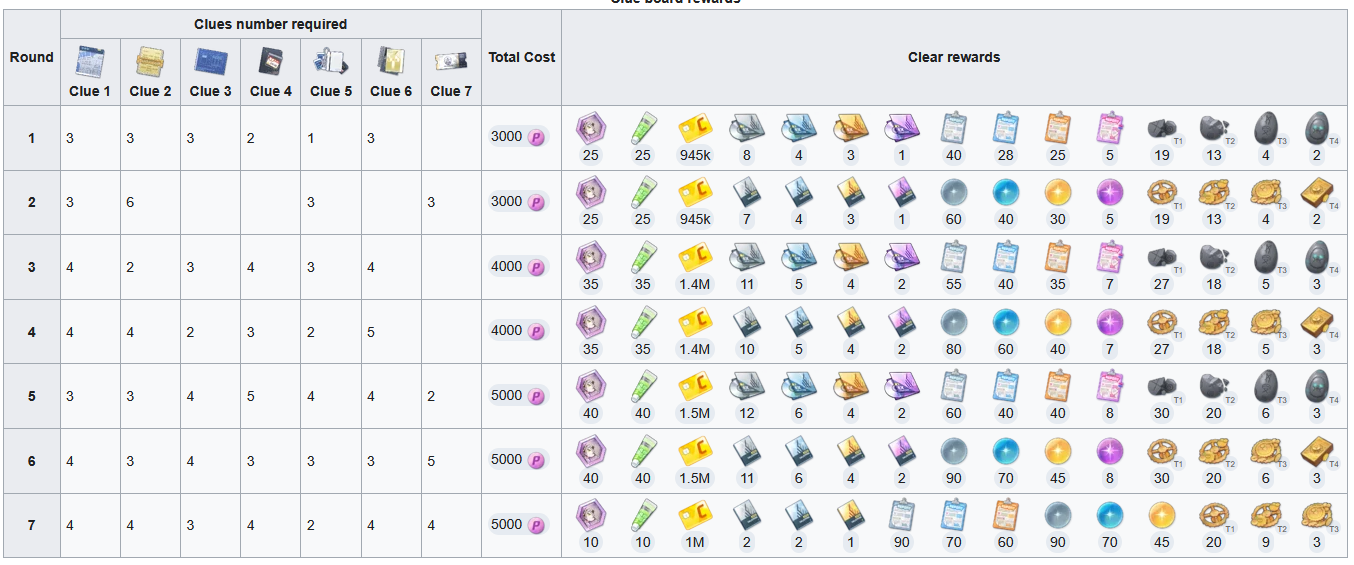Click the purple hexagon icon with 40 in Round 6
Viewport: 1354px width, 565px height.
point(590,451)
